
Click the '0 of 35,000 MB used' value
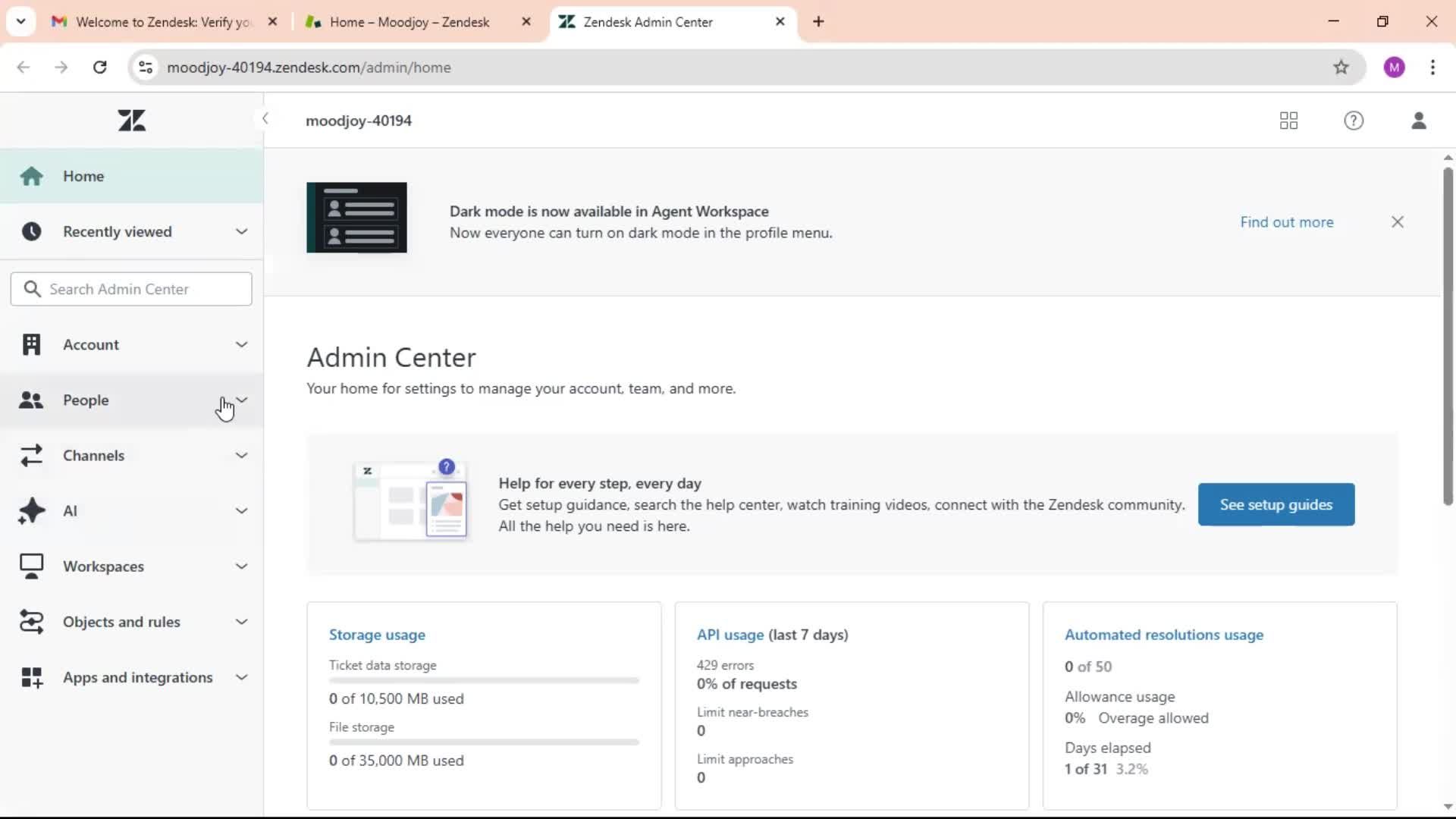397,761
